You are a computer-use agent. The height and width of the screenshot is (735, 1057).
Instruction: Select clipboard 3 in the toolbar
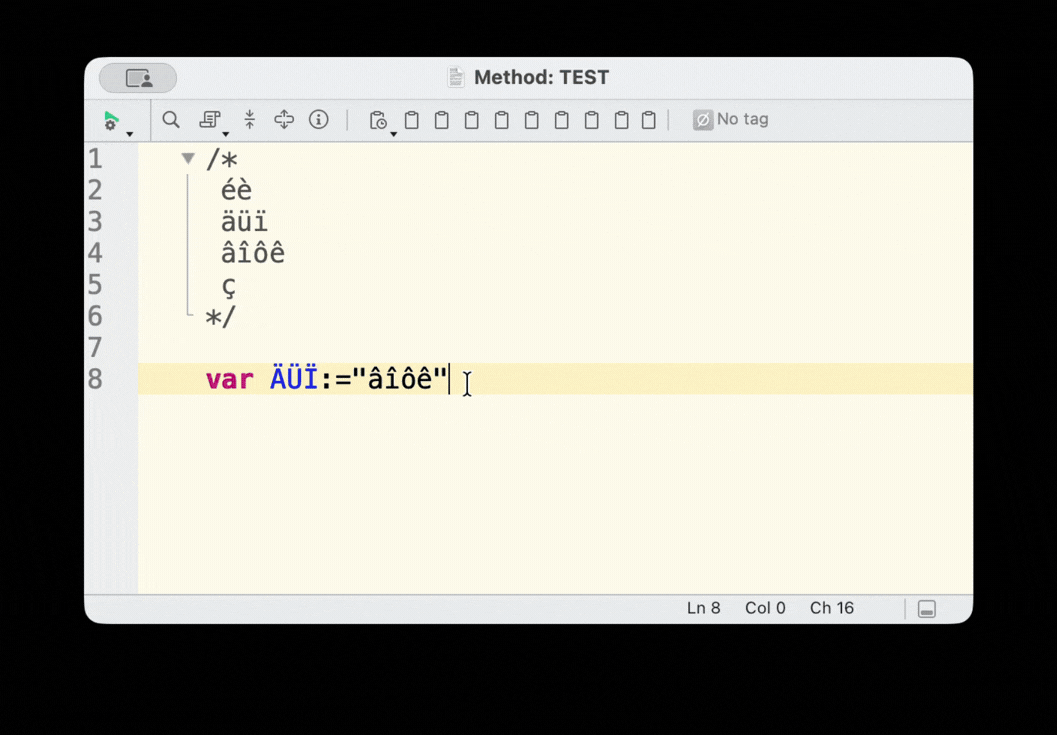(x=472, y=121)
